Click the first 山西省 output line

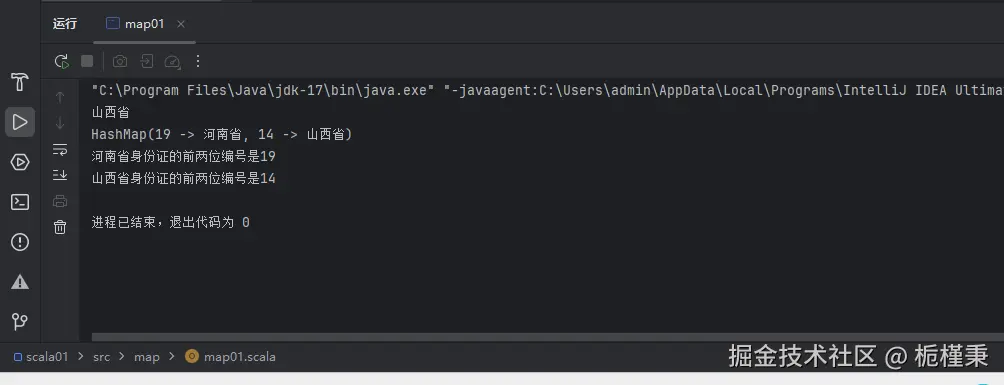[x=111, y=113]
